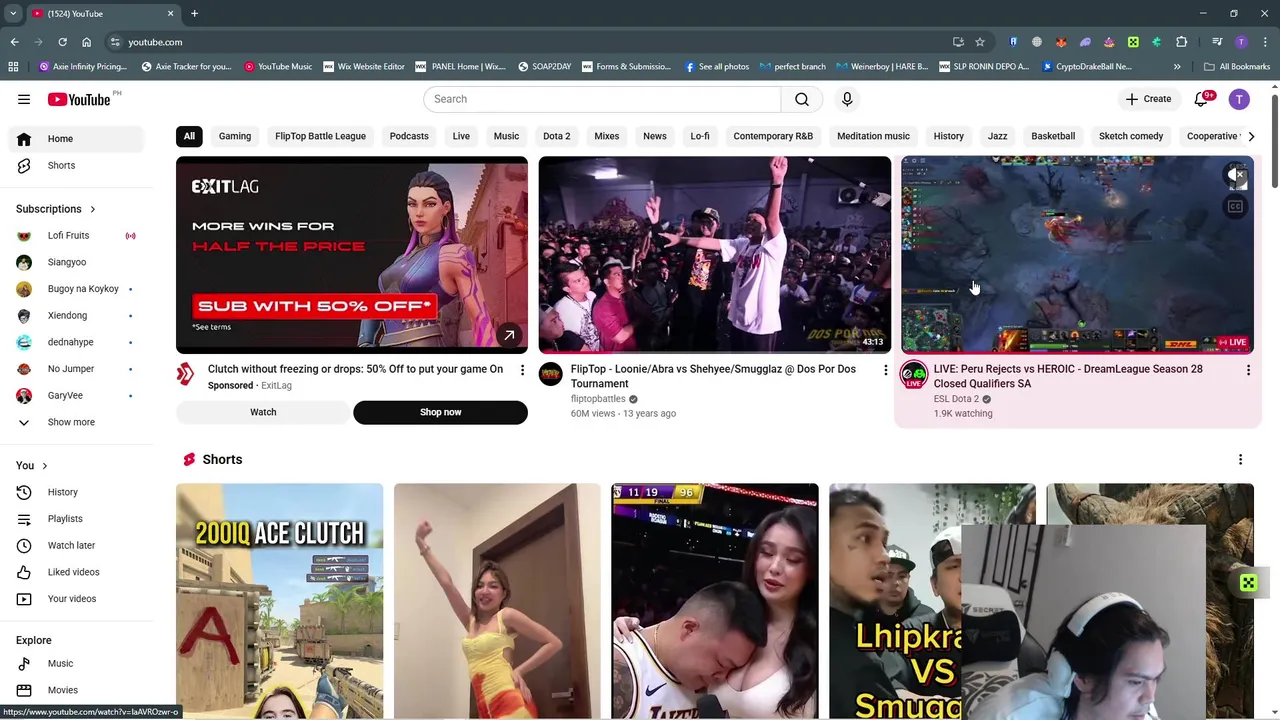Open the 200IQ ACE CLUTCH short
Screen dimensions: 1280x720
pyautogui.click(x=279, y=600)
